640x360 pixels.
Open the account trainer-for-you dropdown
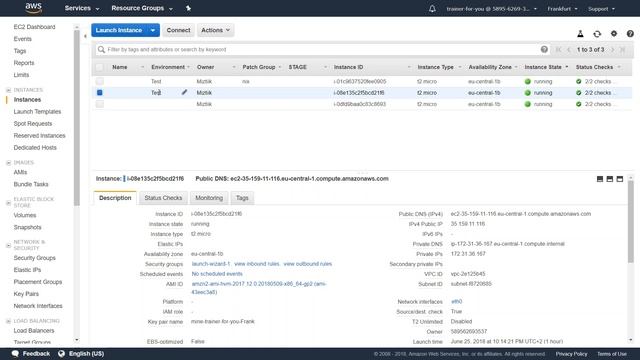(x=491, y=9)
